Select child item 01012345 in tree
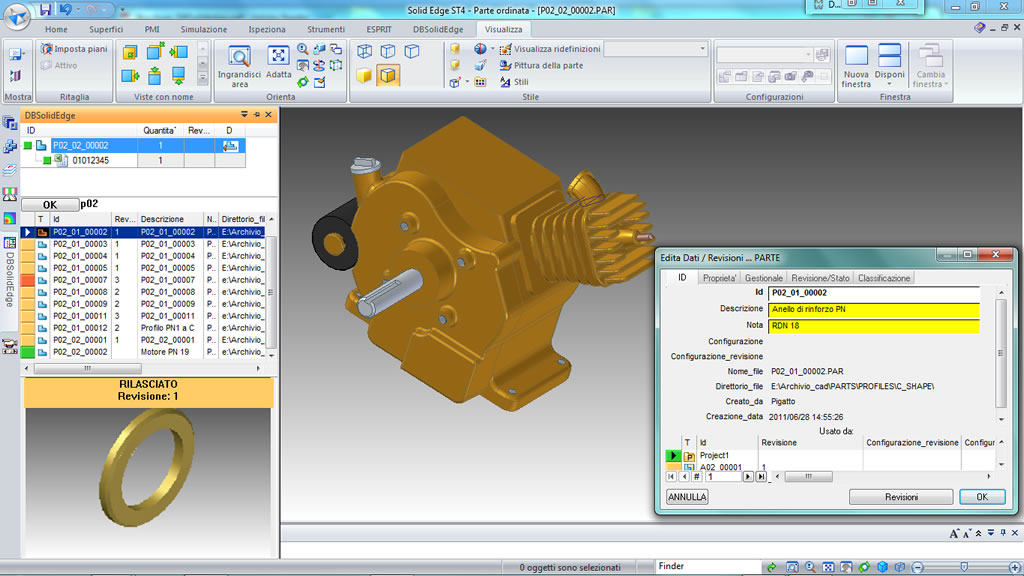 (90, 160)
